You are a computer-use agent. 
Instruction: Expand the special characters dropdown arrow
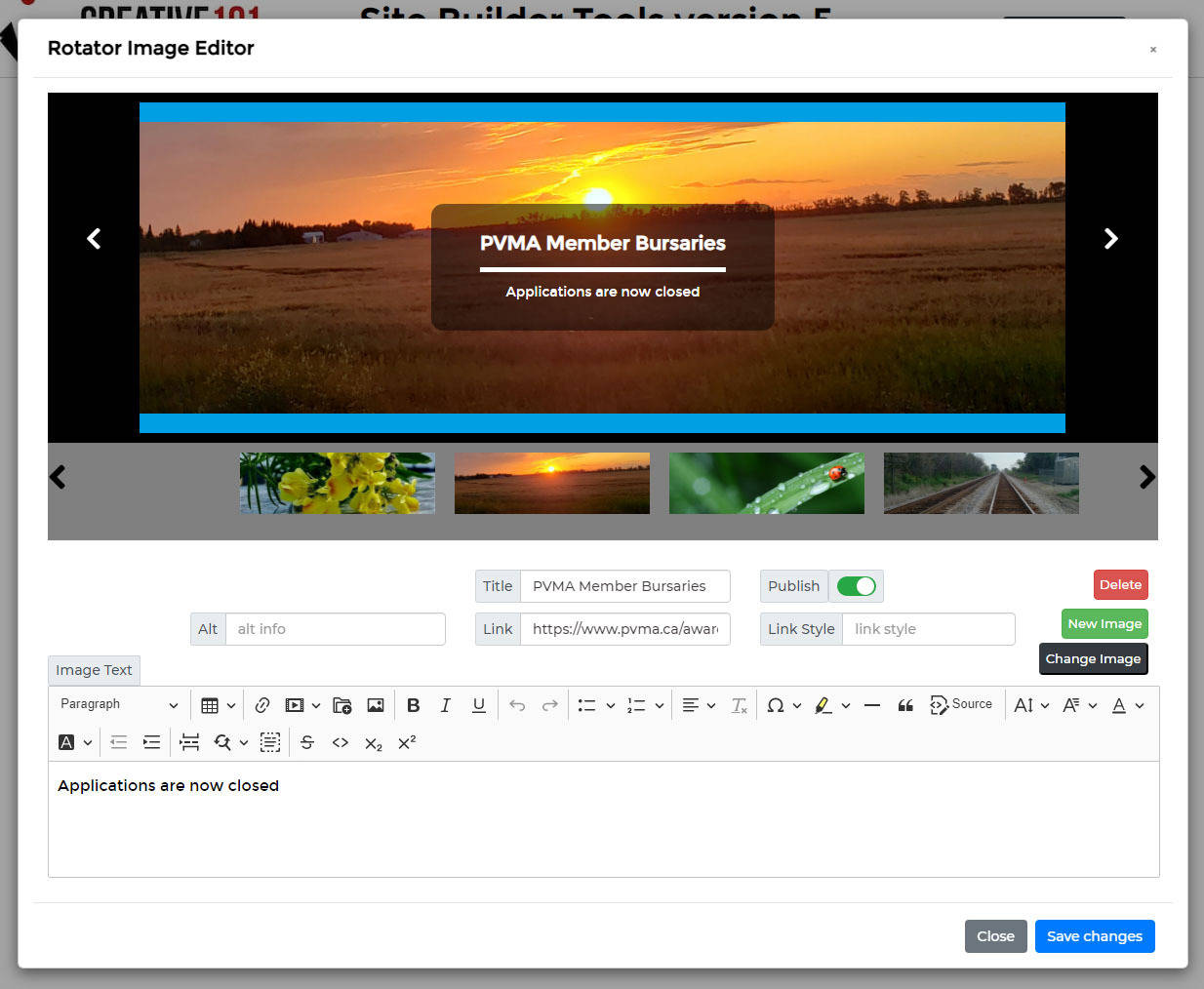[x=797, y=705]
